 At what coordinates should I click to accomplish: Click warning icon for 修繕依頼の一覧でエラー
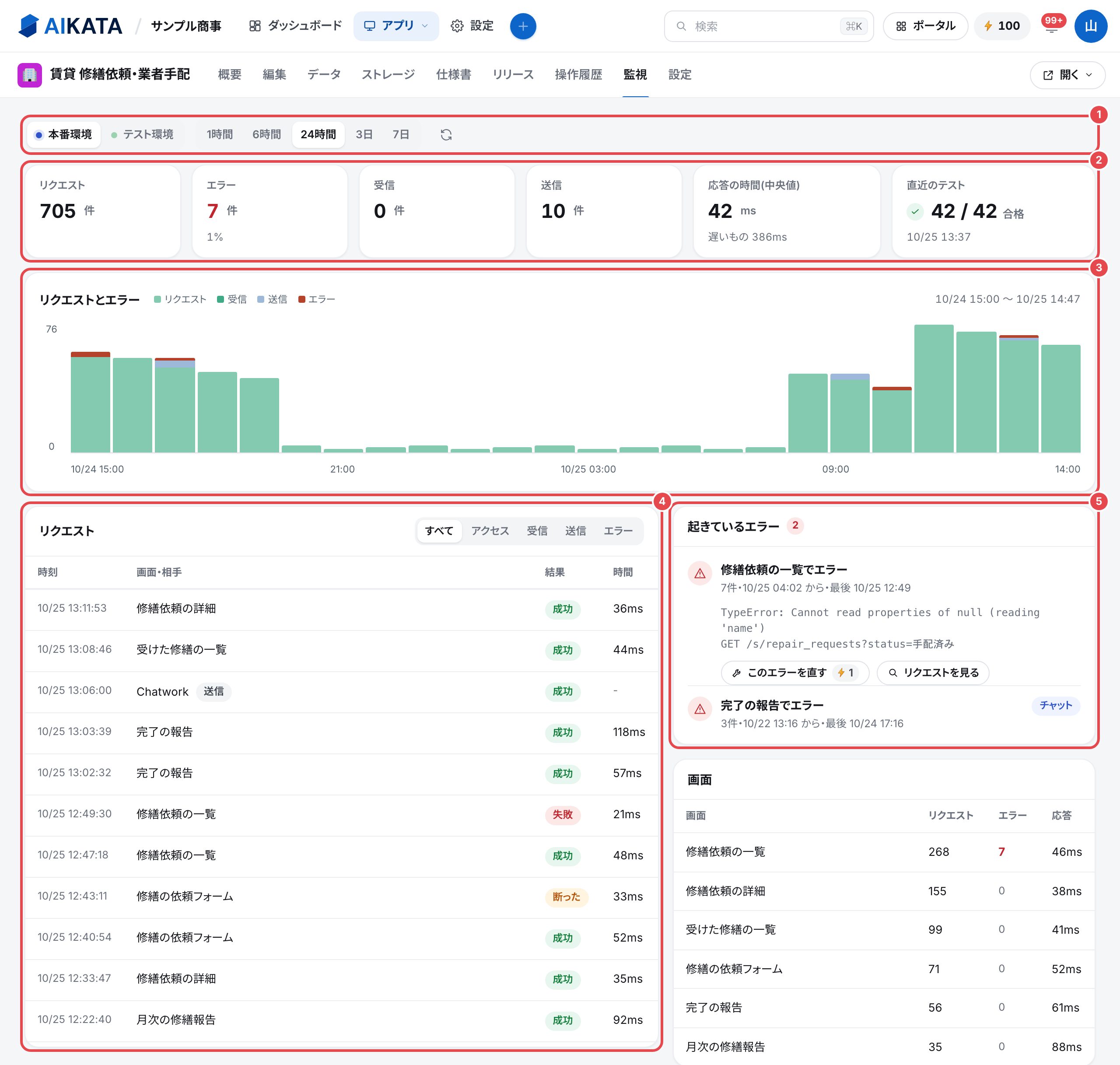pos(700,573)
